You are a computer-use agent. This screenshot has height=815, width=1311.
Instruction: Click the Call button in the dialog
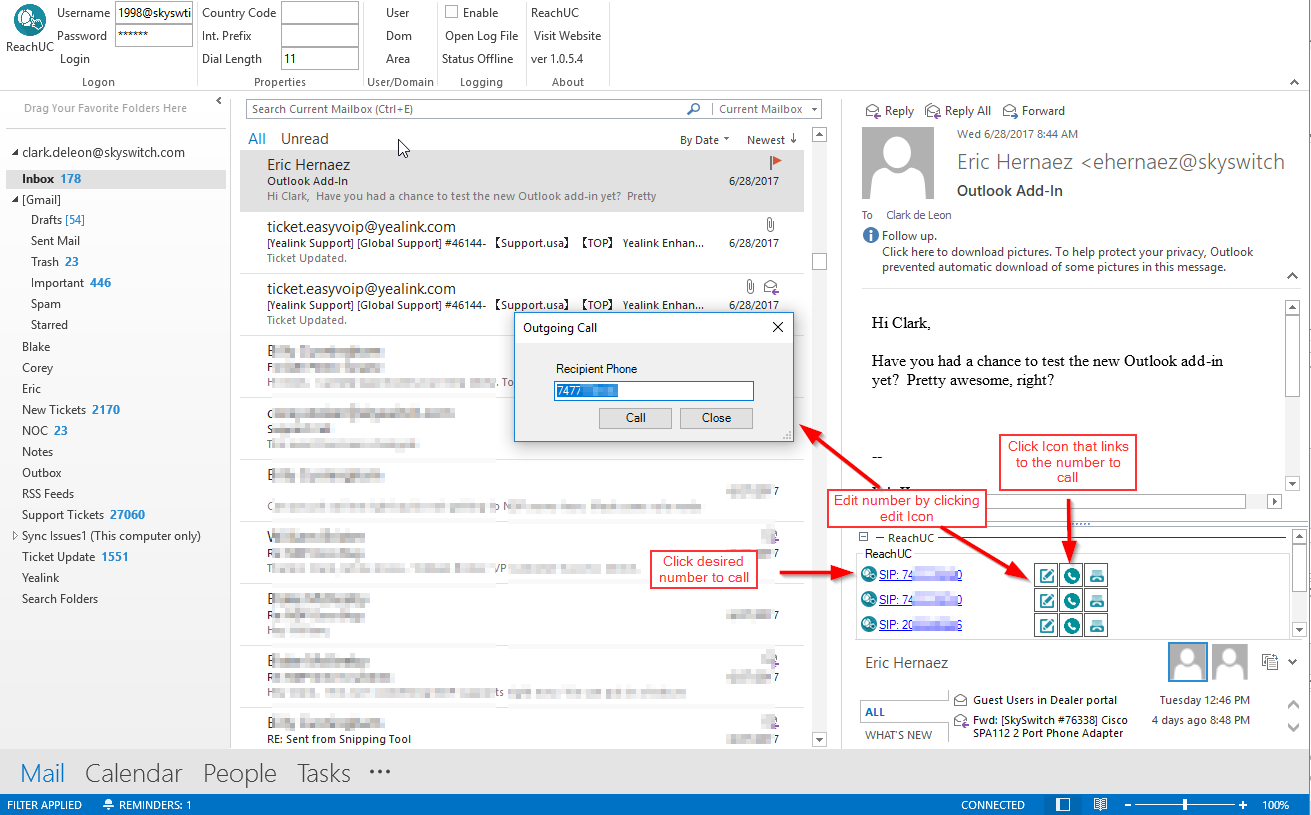pos(636,418)
